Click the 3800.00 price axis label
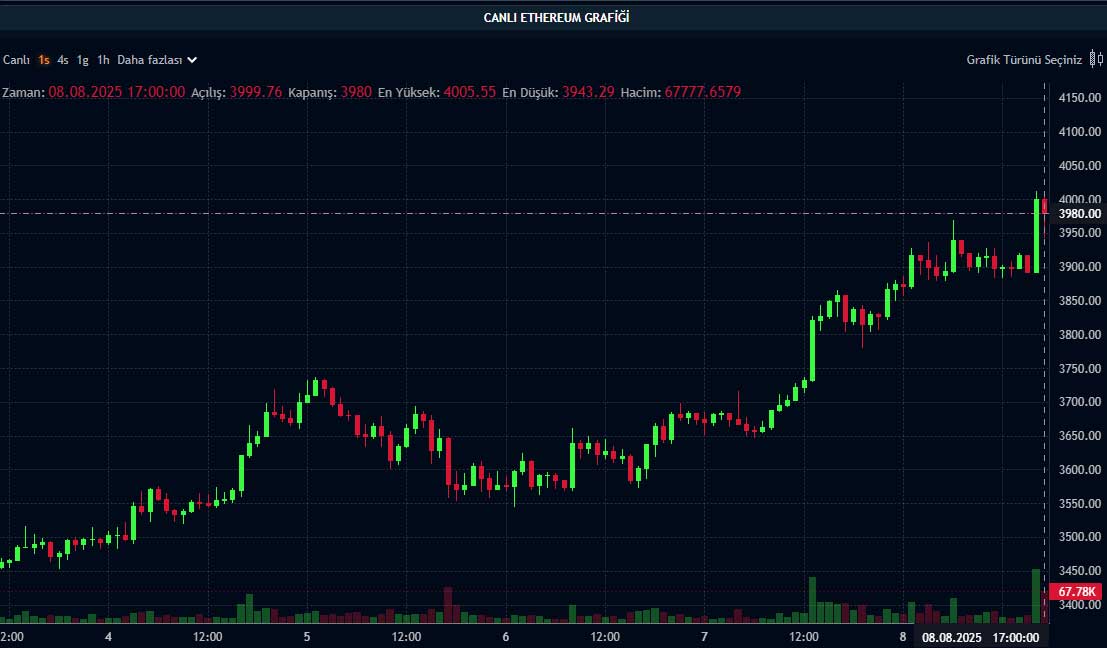 [x=1079, y=335]
